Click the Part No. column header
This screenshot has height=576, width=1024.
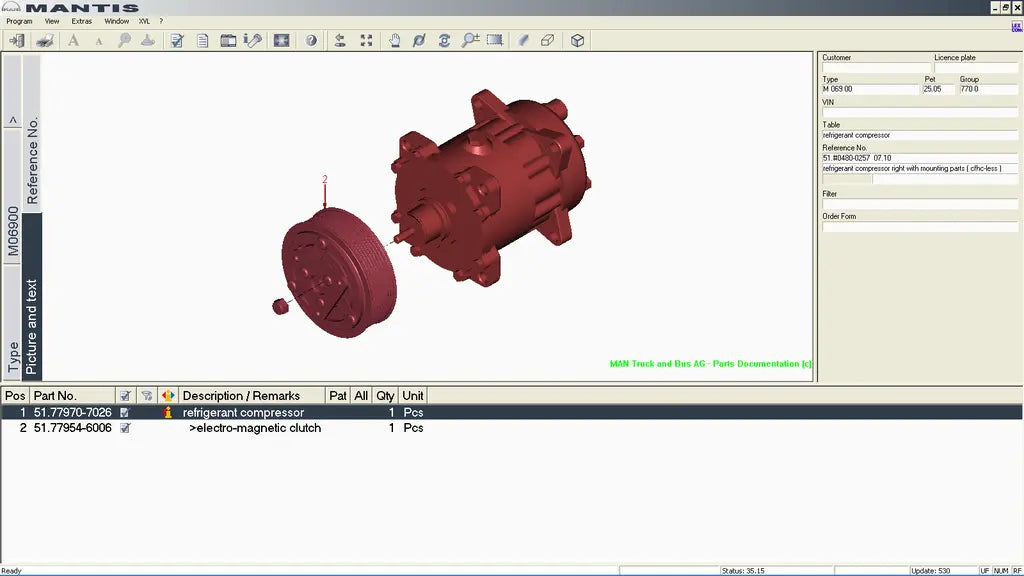72,396
